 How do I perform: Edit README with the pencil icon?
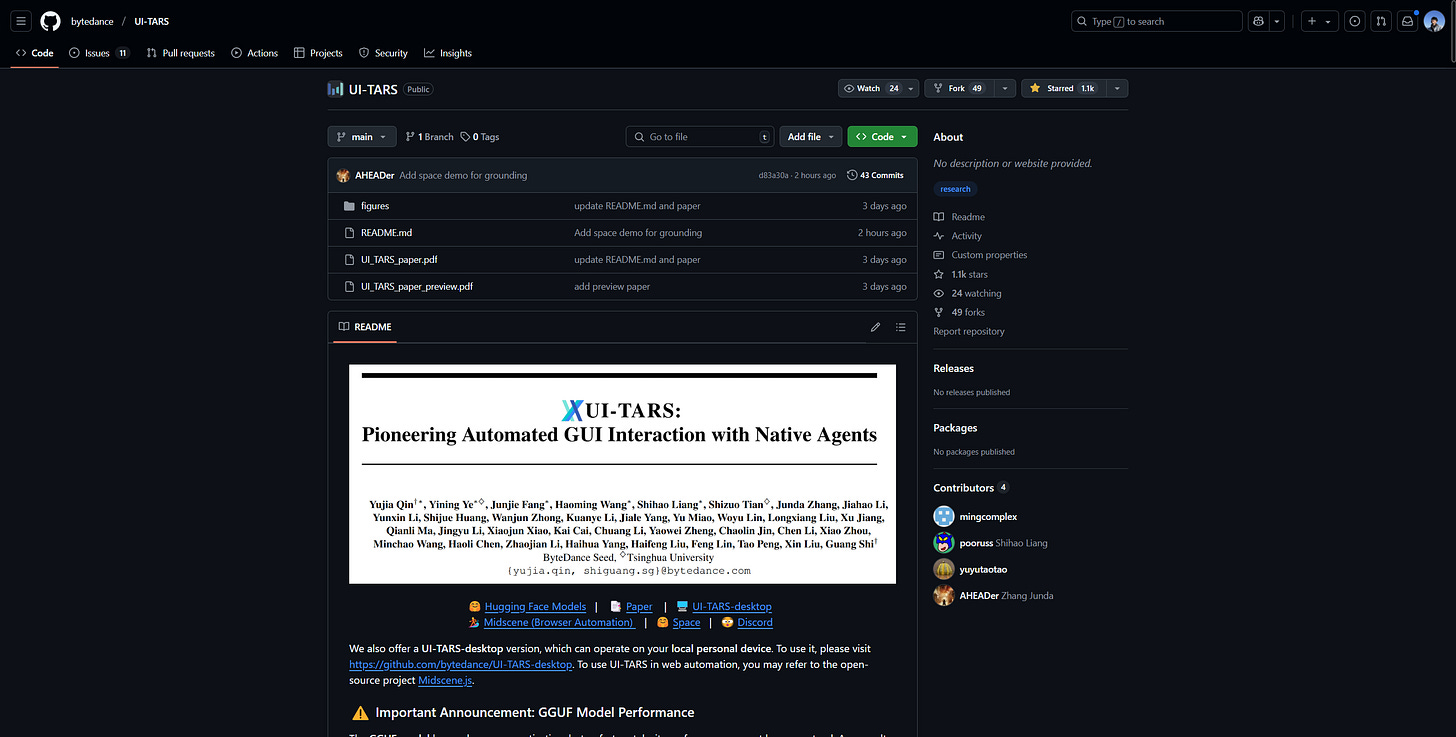click(x=876, y=327)
